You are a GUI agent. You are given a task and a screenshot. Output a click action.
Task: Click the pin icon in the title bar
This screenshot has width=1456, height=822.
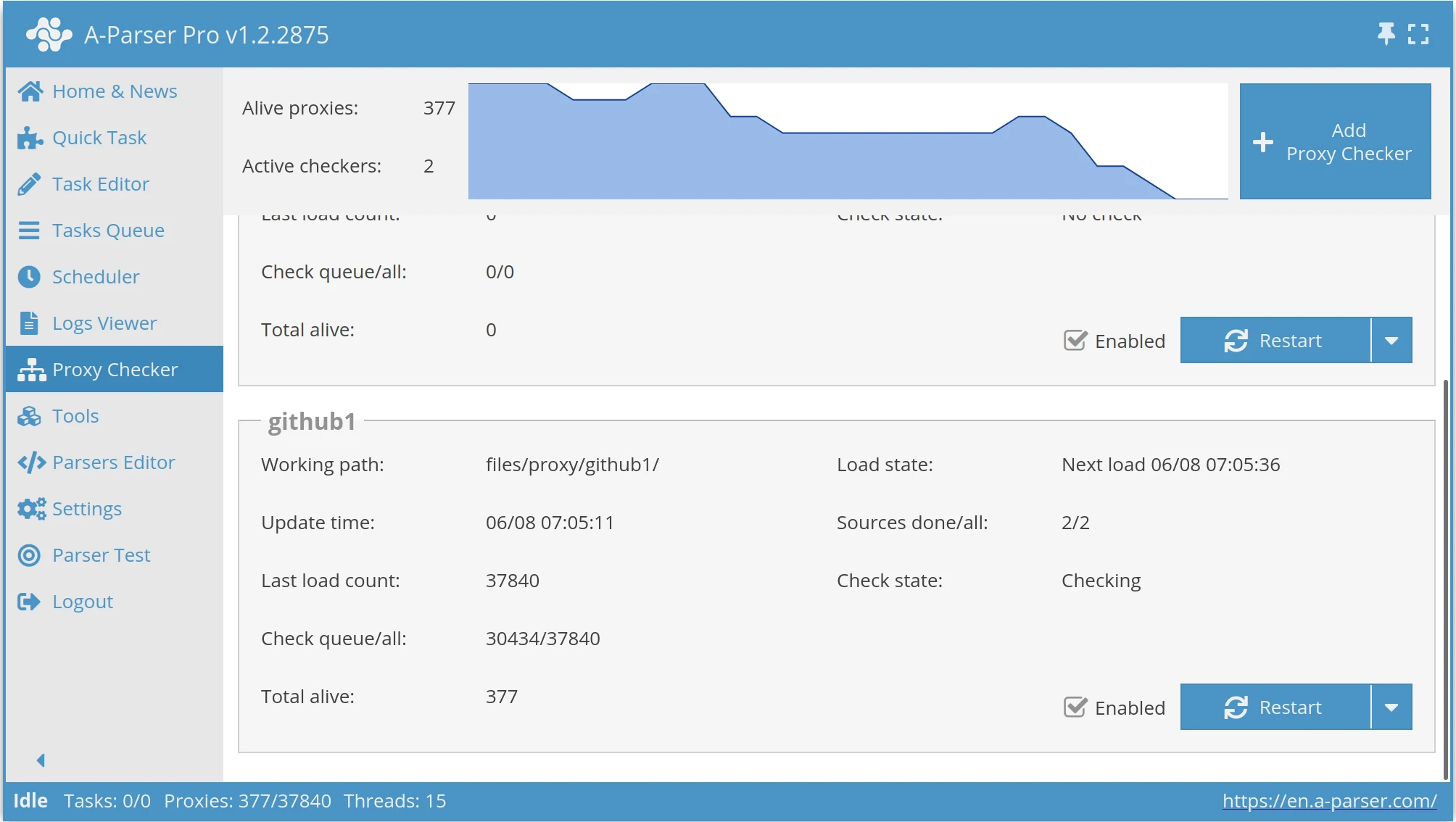(x=1386, y=33)
